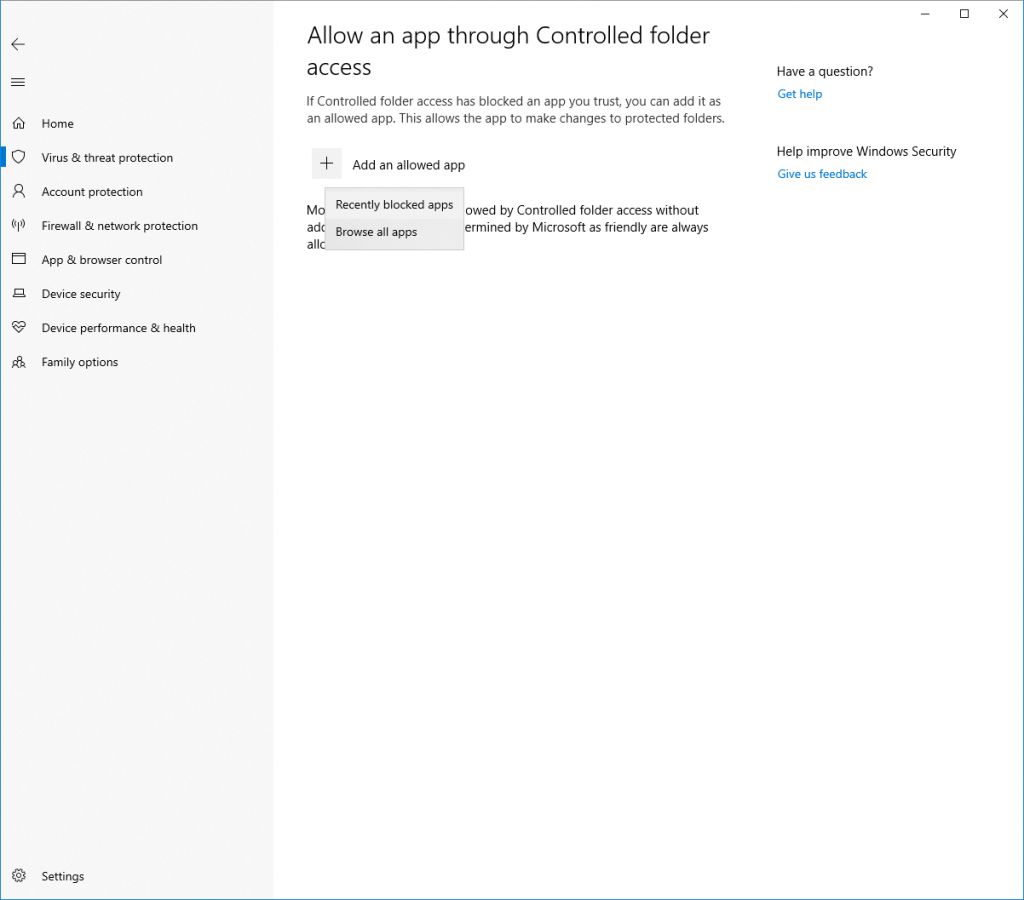Maximize the Windows Security window
The height and width of the screenshot is (900, 1024).
(964, 14)
